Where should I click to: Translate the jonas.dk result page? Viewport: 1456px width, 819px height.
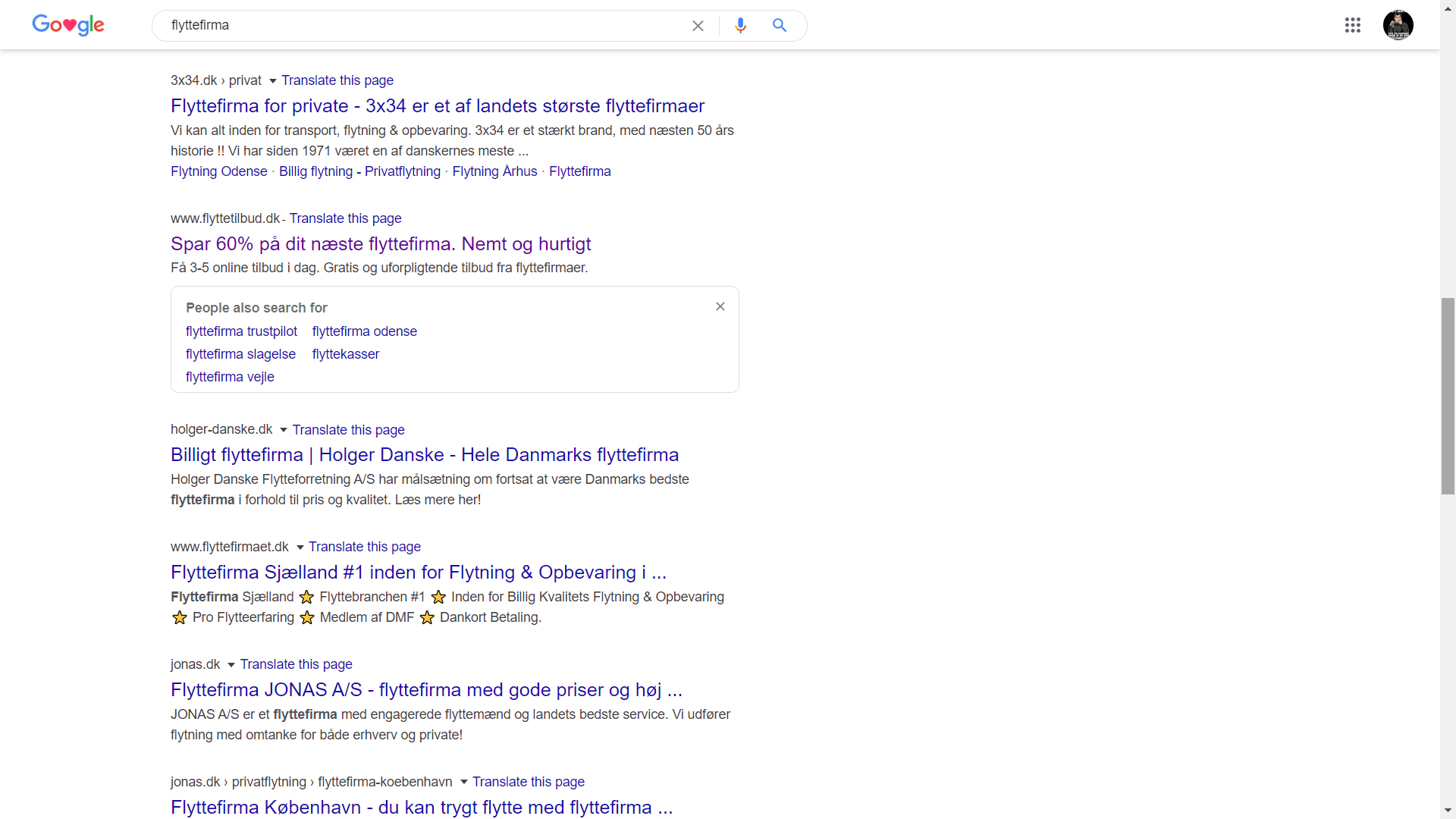(x=297, y=664)
